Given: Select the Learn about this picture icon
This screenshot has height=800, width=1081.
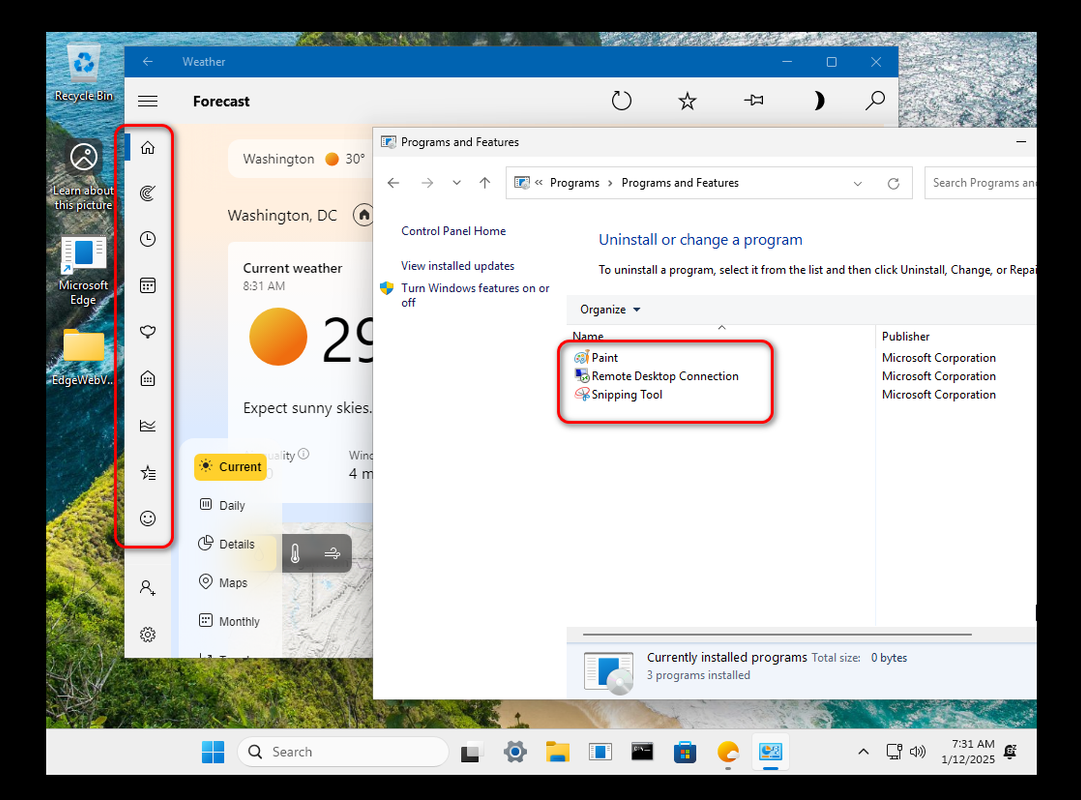Looking at the screenshot, I should coord(83,174).
